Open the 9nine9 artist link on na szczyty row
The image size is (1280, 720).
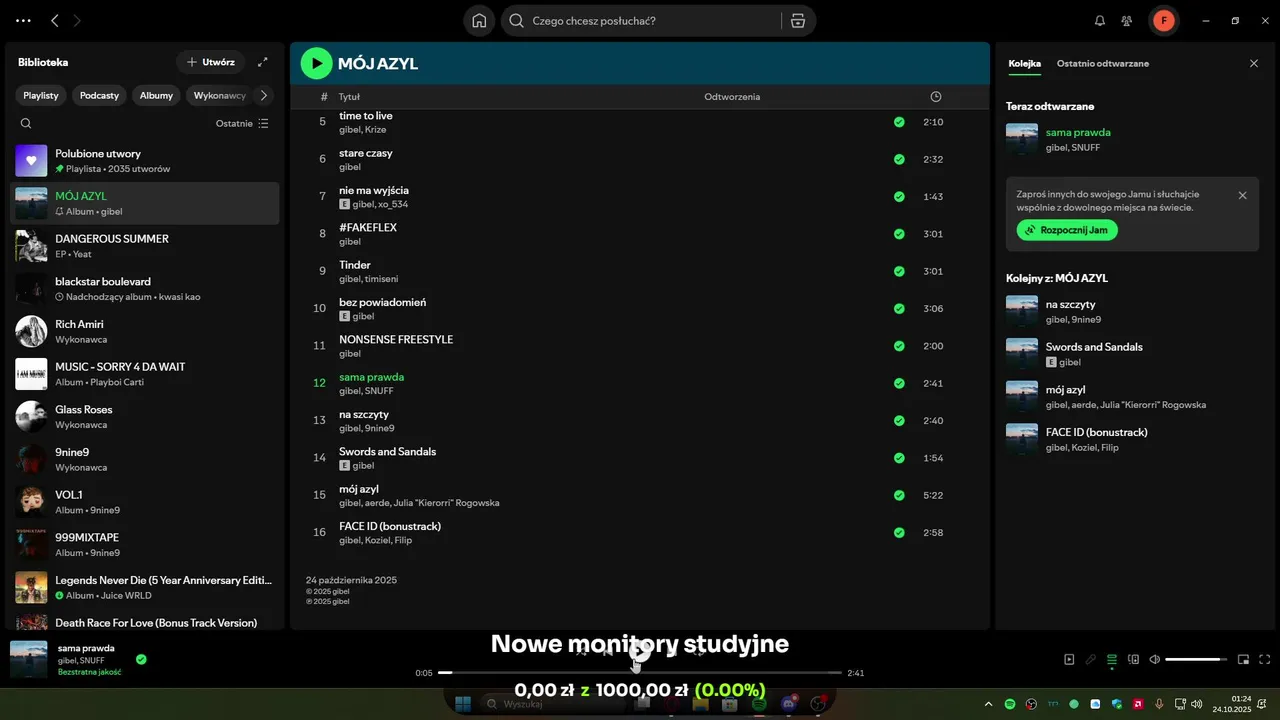coord(379,428)
